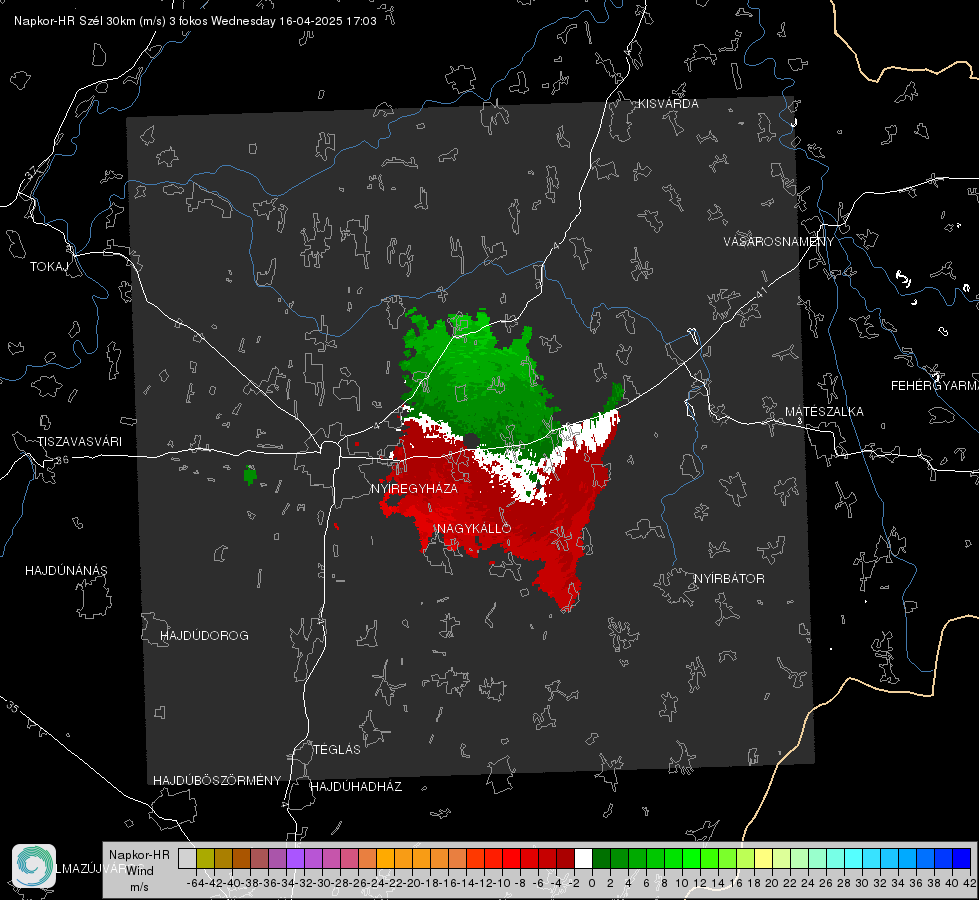Click the -64 value on the legend scale
This screenshot has width=979, height=900.
[x=196, y=883]
